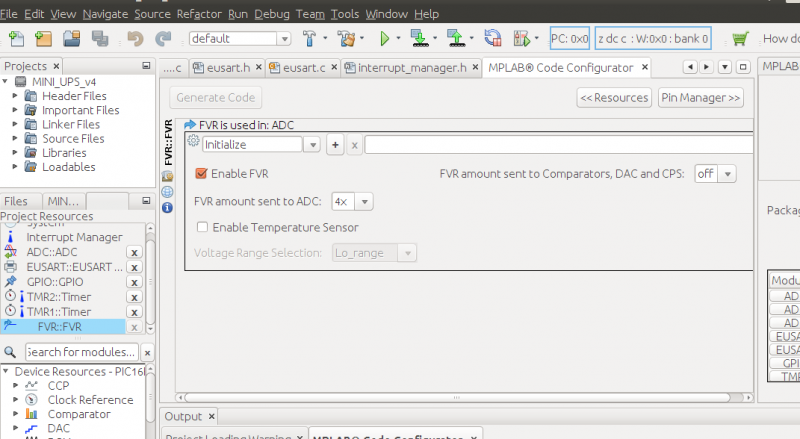This screenshot has width=800, height=439.
Task: Open the project configuration 'default' dropdown
Action: (x=240, y=39)
